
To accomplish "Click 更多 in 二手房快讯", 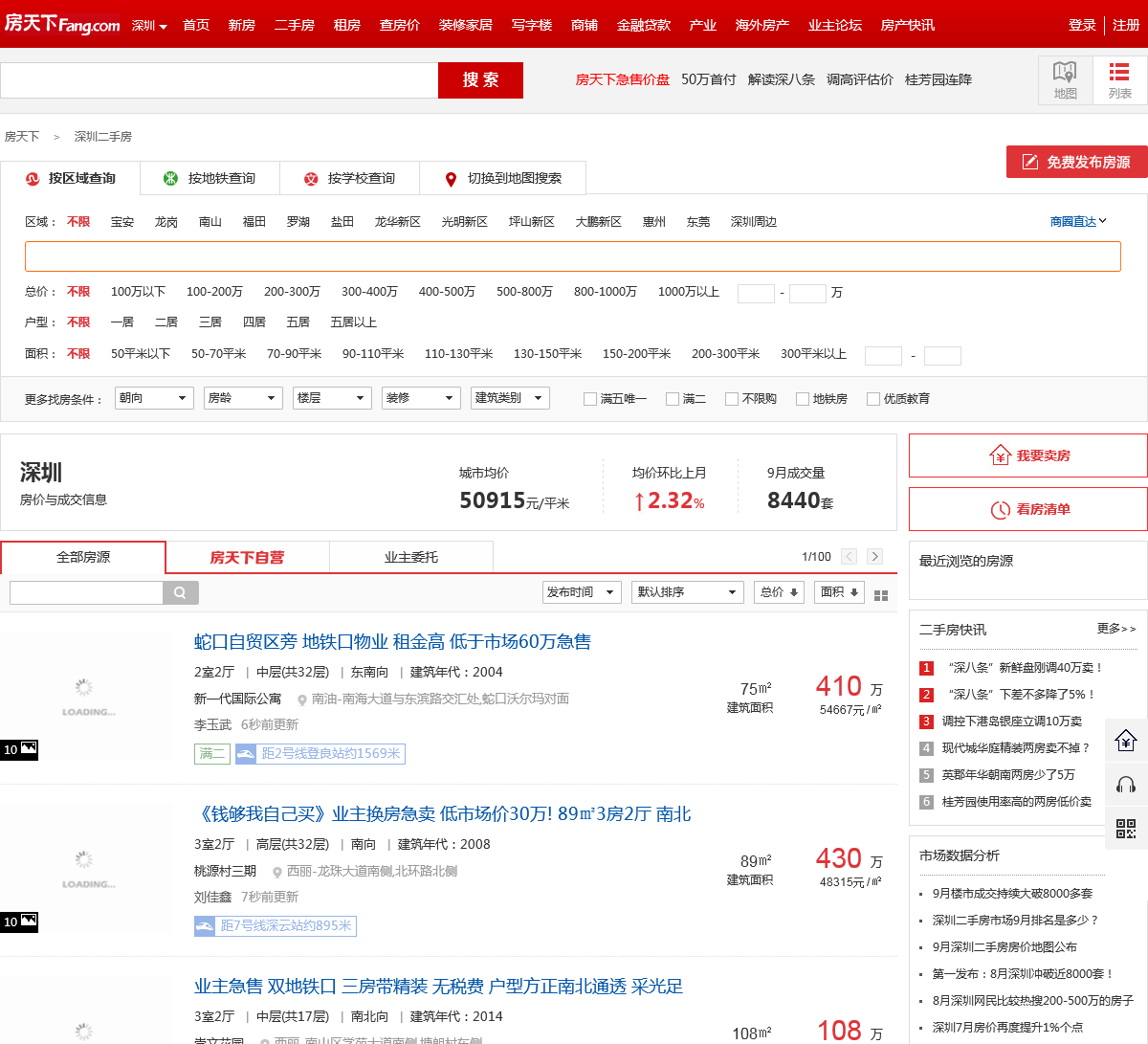I will tap(1116, 629).
